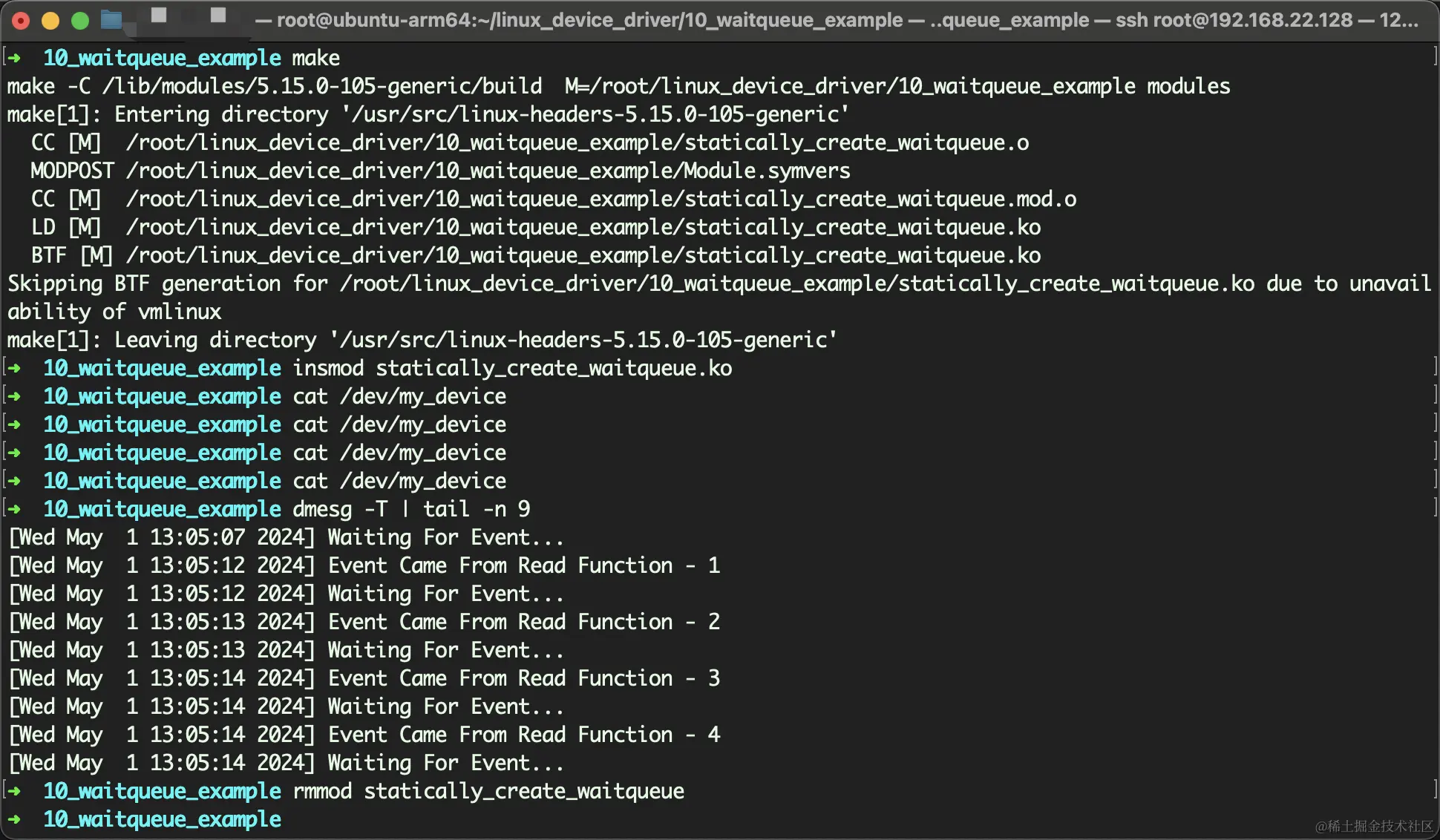1440x840 pixels.
Task: Click the 'dmesg -T | tail -n 9' command
Action: [411, 509]
